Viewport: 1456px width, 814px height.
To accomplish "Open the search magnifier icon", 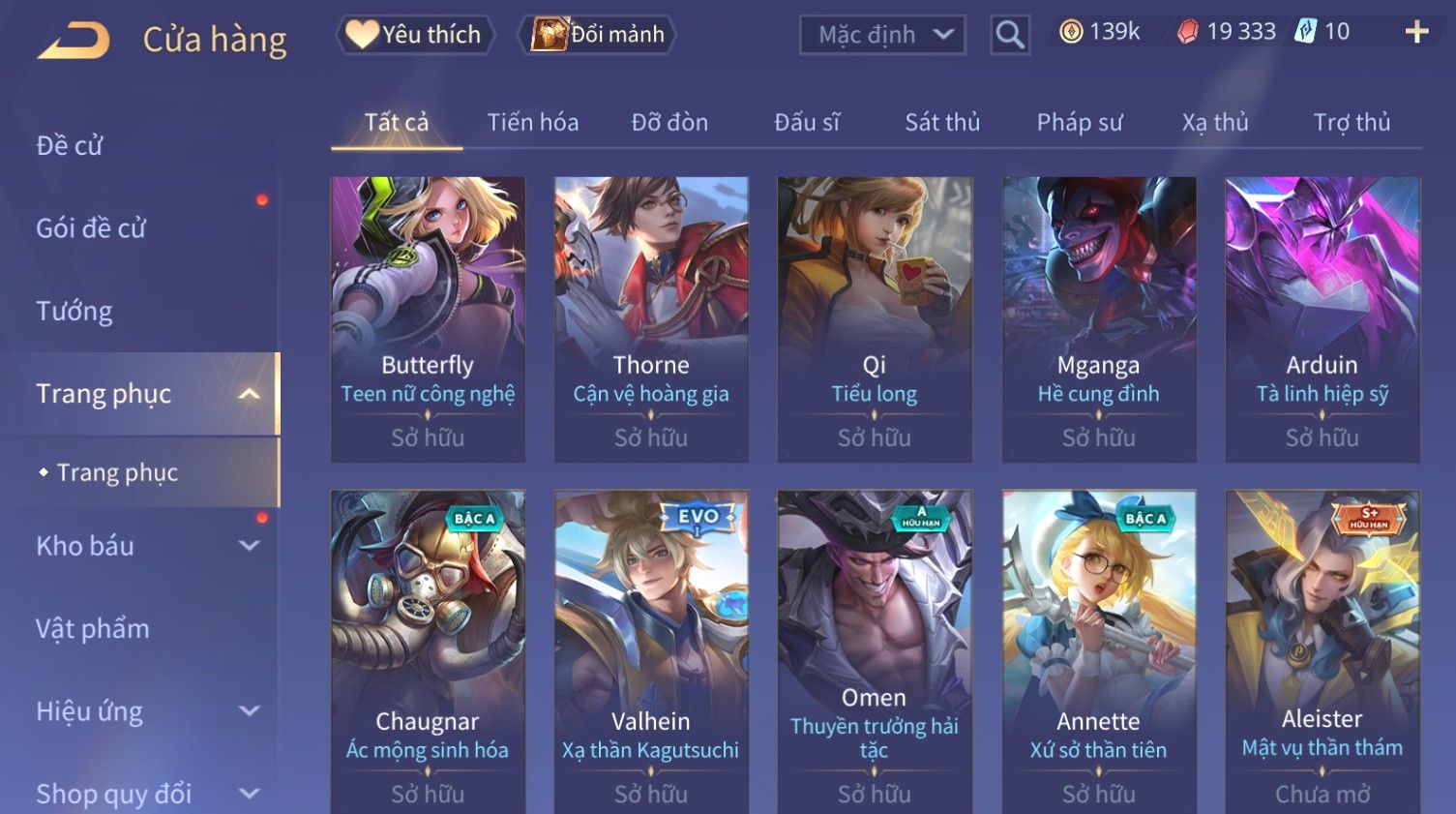I will (1010, 35).
